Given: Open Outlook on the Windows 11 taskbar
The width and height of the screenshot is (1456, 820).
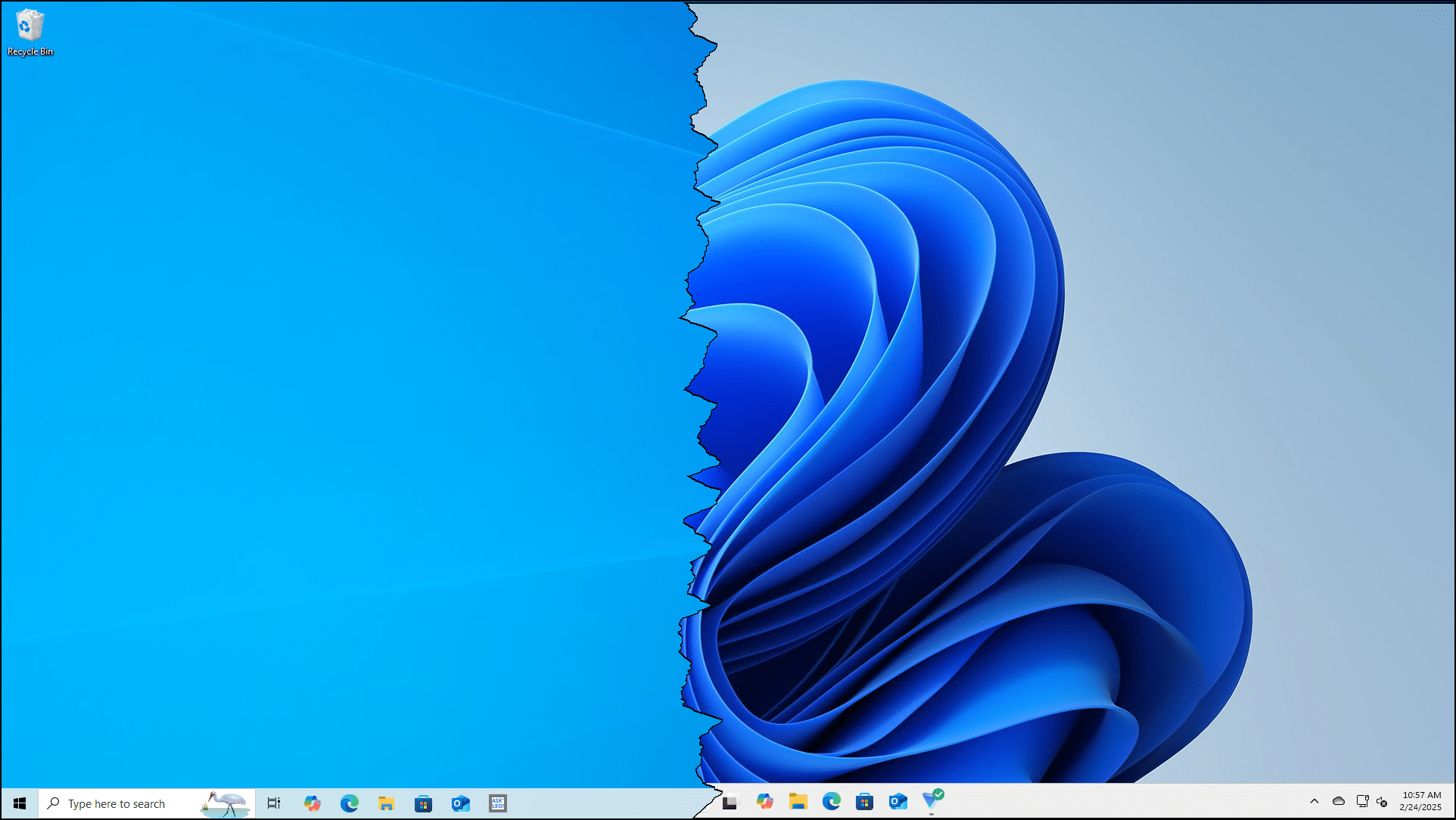Looking at the screenshot, I should (898, 801).
